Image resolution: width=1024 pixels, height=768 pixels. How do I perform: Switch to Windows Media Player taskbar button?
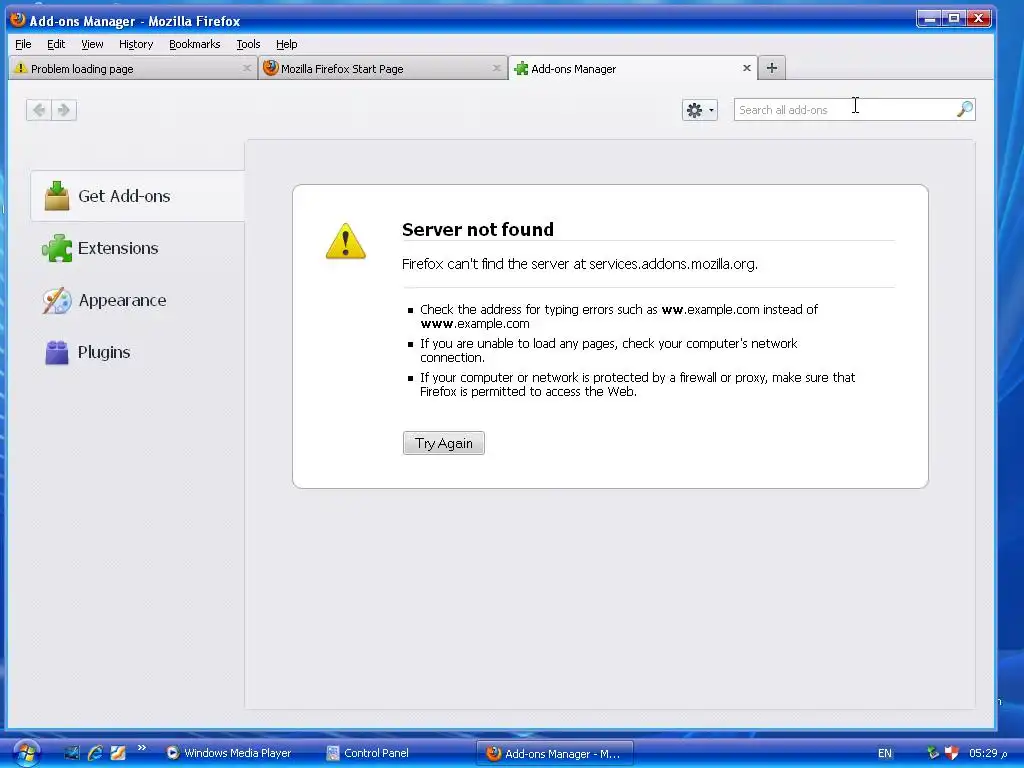pos(229,753)
